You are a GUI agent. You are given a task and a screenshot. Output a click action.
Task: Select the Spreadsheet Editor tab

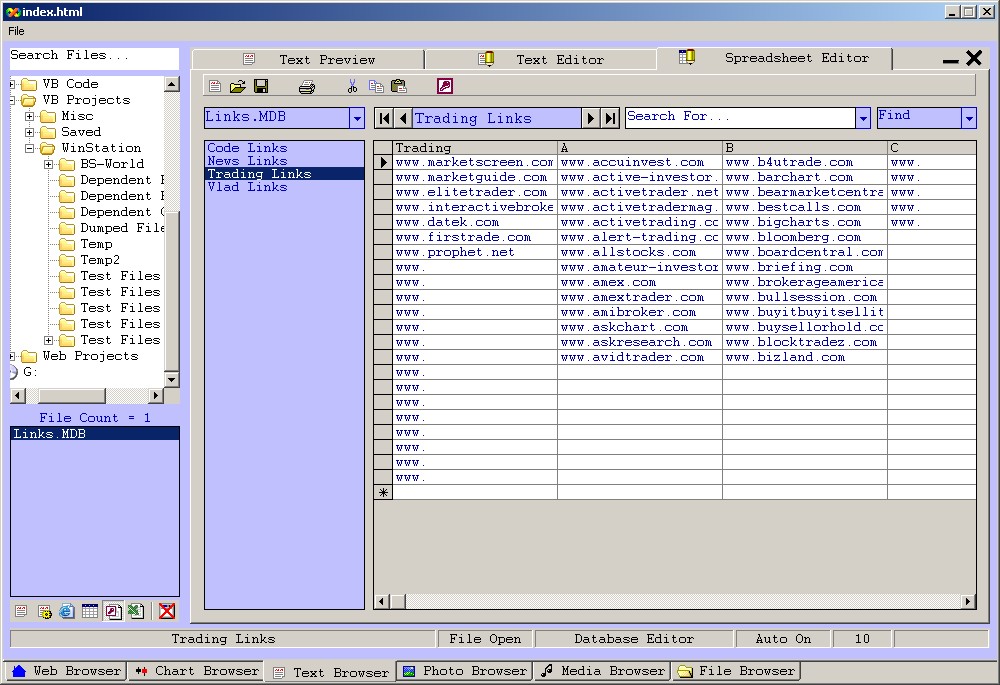[774, 58]
